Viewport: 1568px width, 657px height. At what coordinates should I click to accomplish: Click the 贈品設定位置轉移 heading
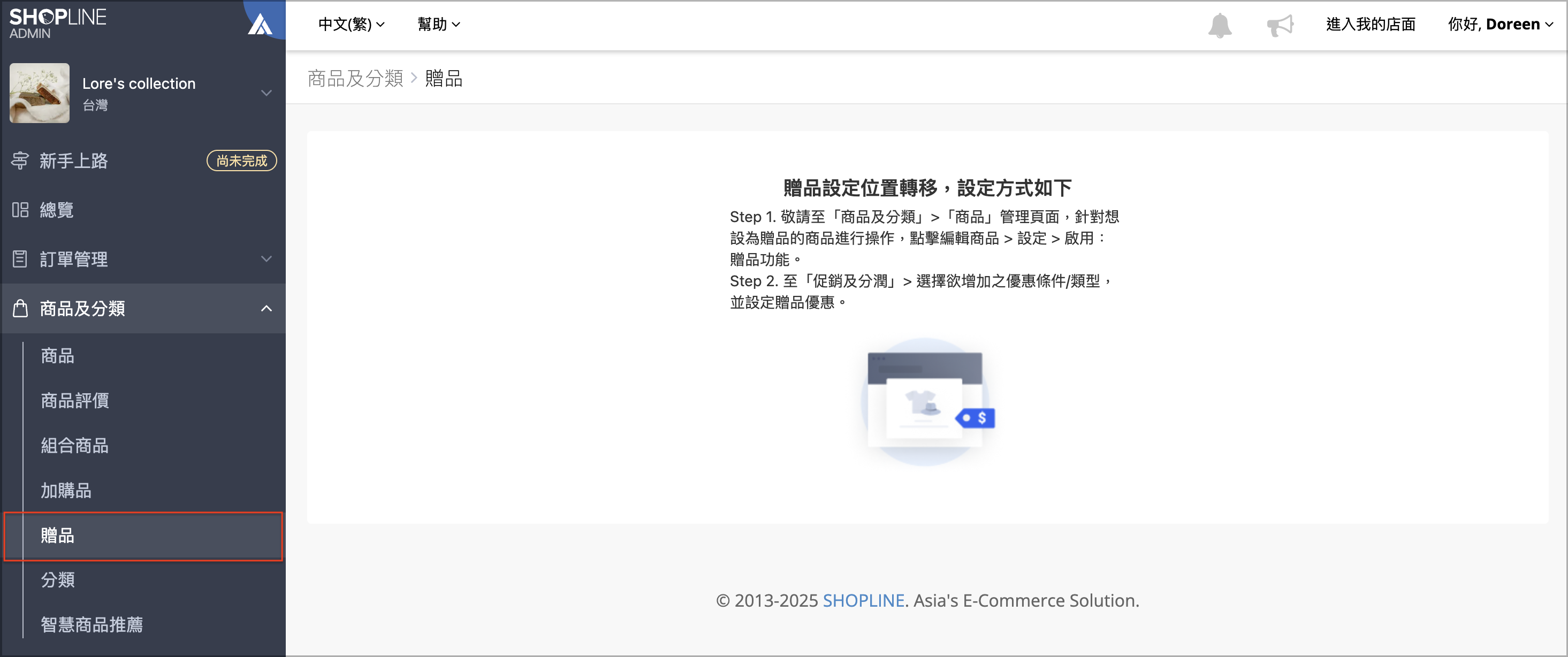pos(927,188)
